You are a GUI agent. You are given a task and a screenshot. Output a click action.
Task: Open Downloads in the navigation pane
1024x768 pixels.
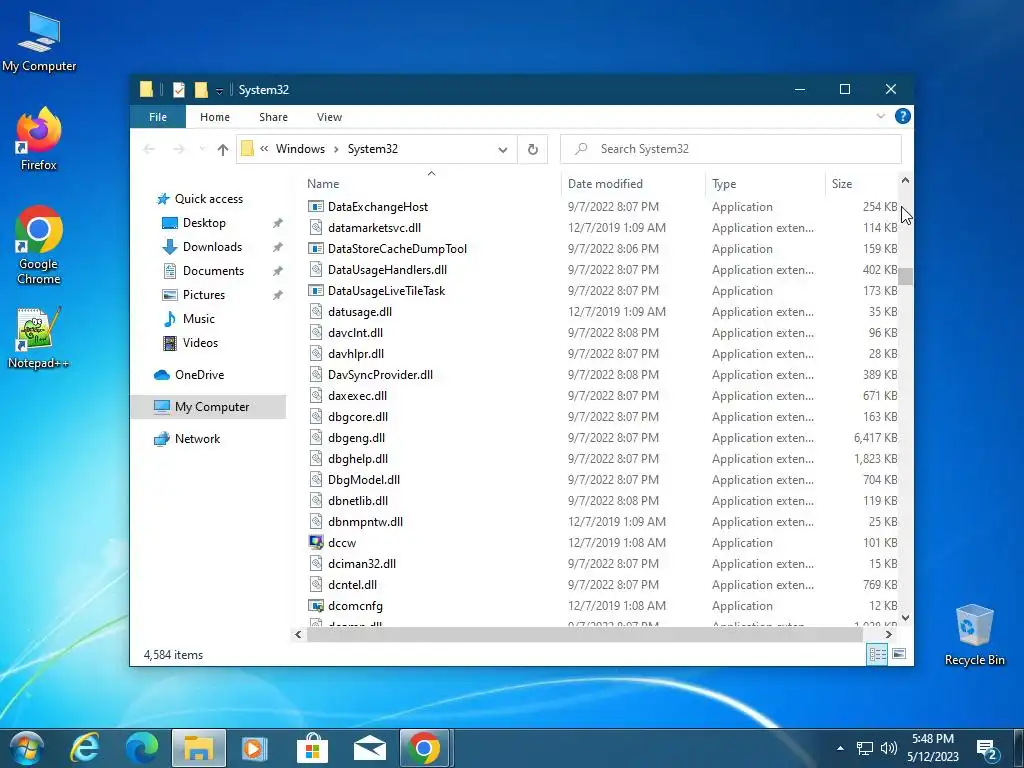pos(212,247)
